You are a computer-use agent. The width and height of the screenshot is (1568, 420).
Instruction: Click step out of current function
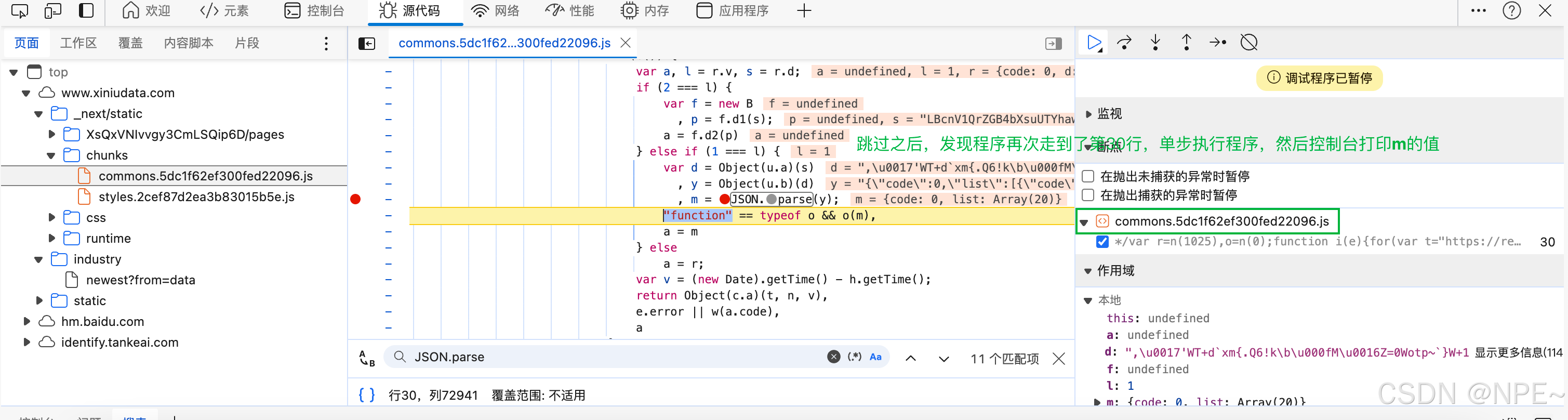click(x=1186, y=43)
